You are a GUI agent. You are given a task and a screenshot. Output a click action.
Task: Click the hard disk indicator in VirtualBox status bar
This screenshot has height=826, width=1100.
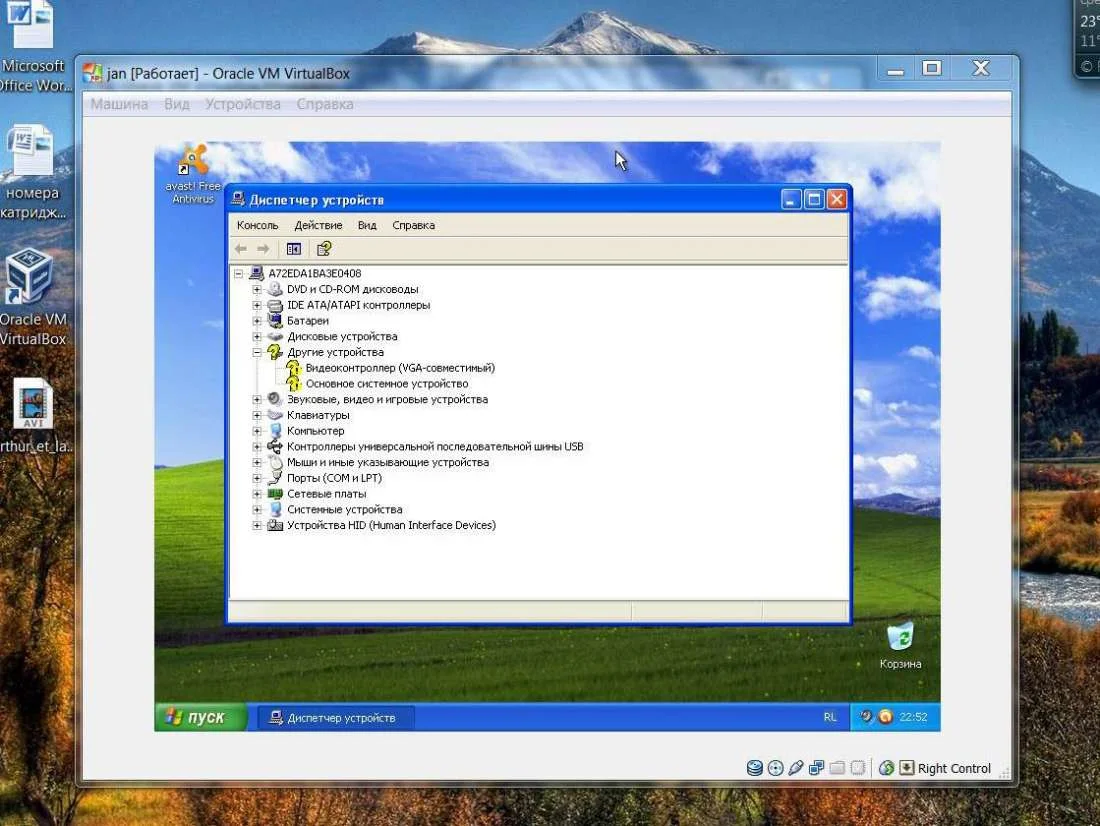[x=755, y=768]
